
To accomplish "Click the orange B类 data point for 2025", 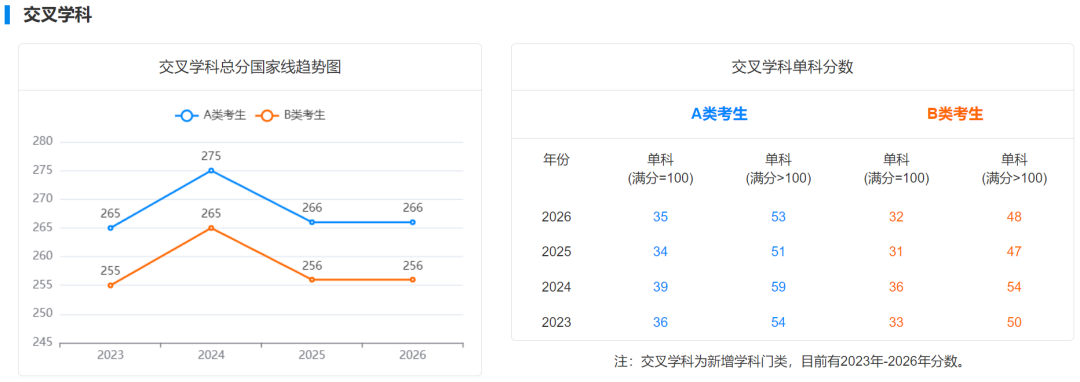I will [312, 279].
